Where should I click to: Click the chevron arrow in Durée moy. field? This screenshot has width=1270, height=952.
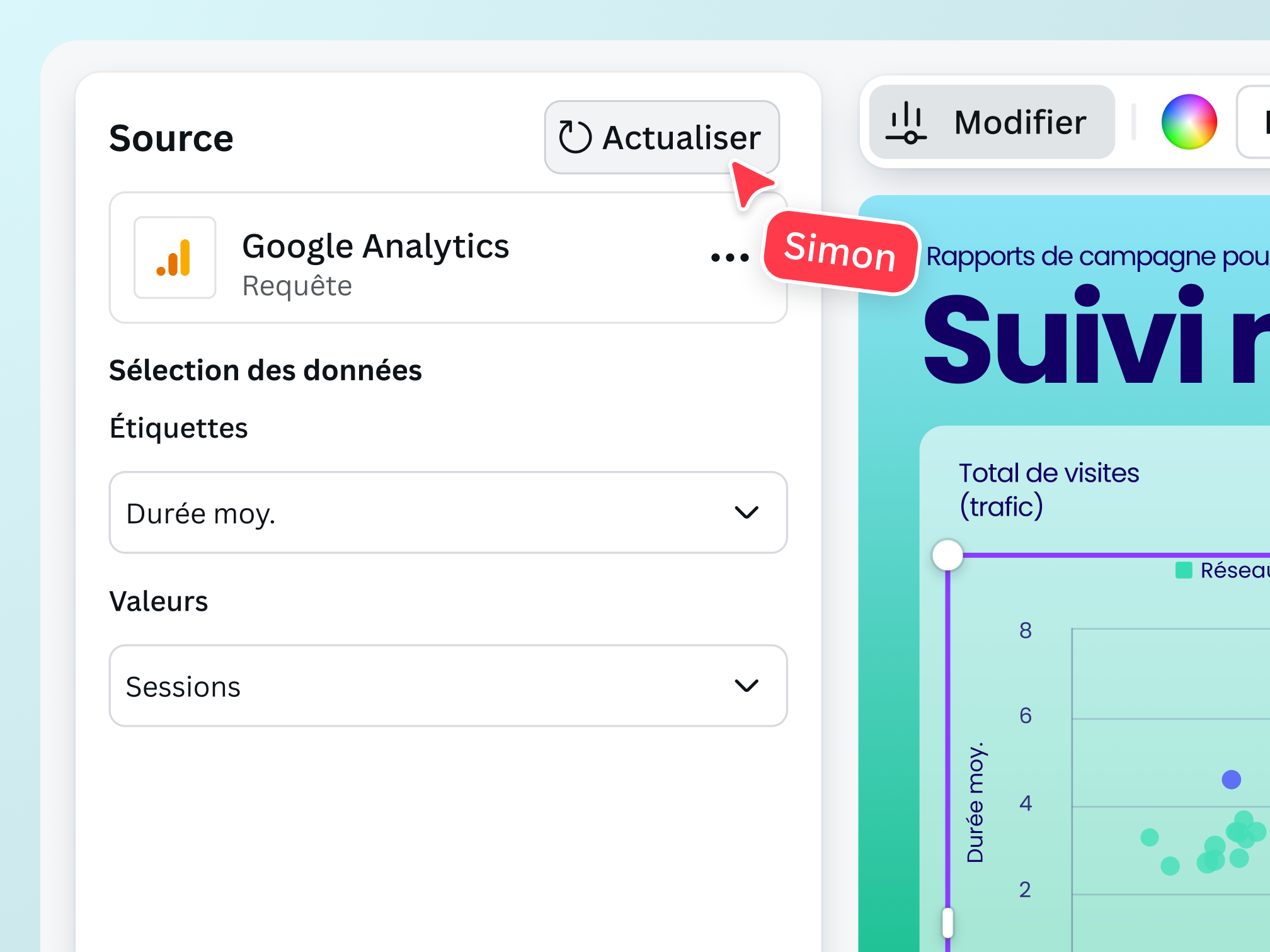(746, 513)
